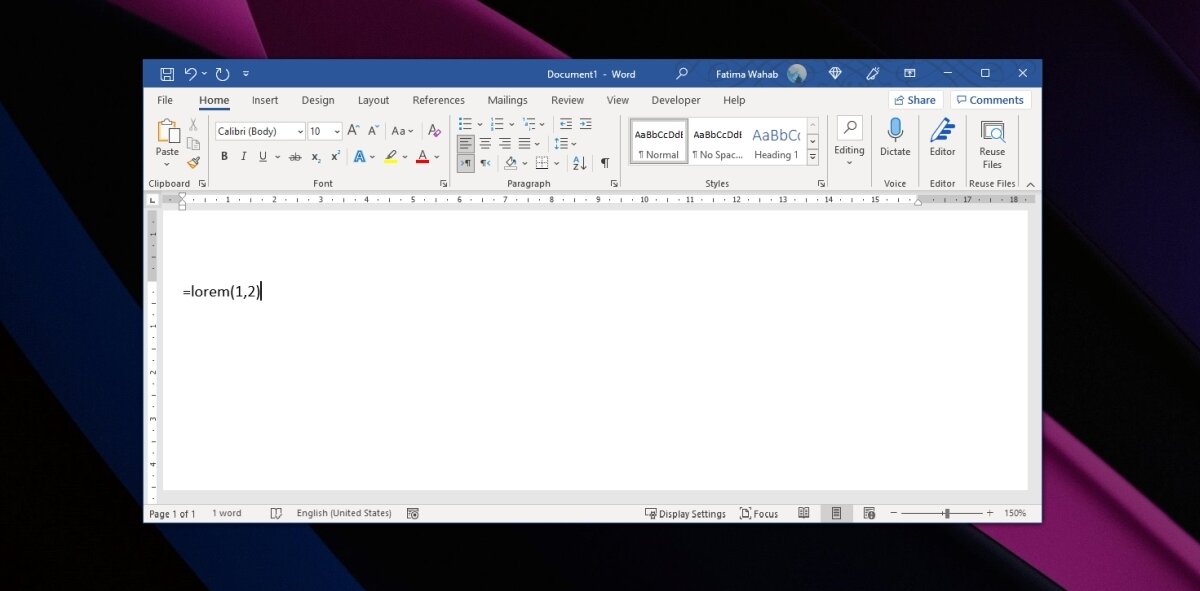
Task: Toggle italic formatting
Action: pyautogui.click(x=243, y=157)
